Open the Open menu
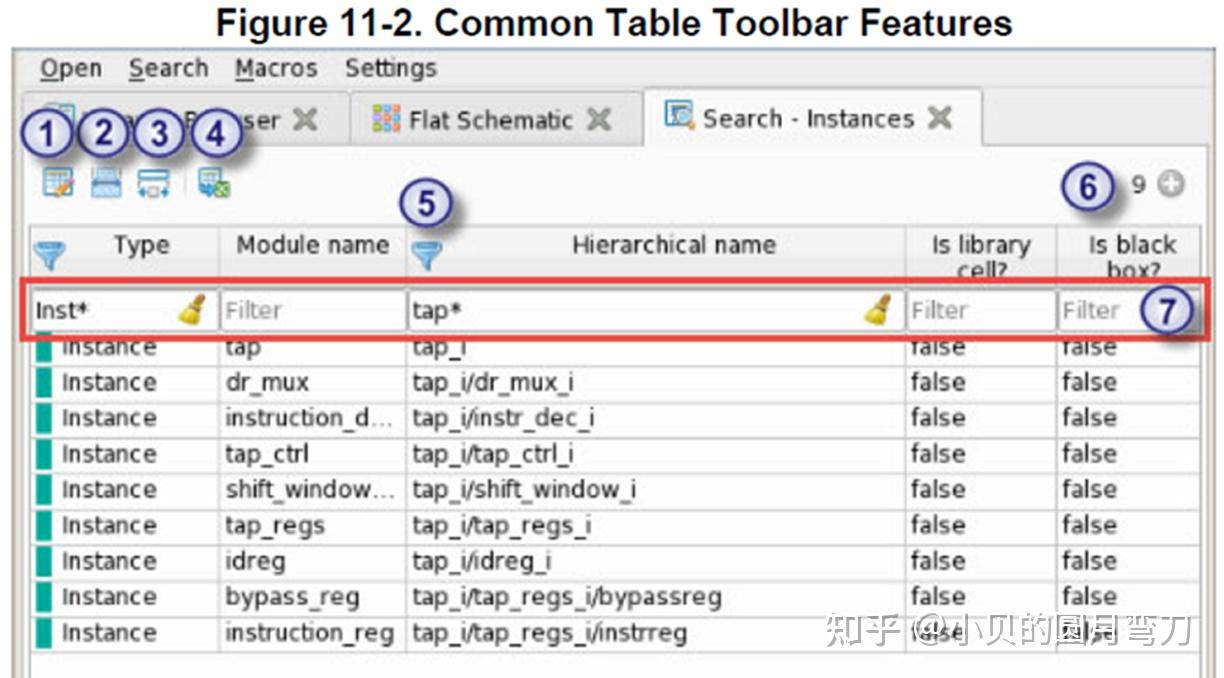Image resolution: width=1224 pixels, height=678 pixels. (71, 69)
